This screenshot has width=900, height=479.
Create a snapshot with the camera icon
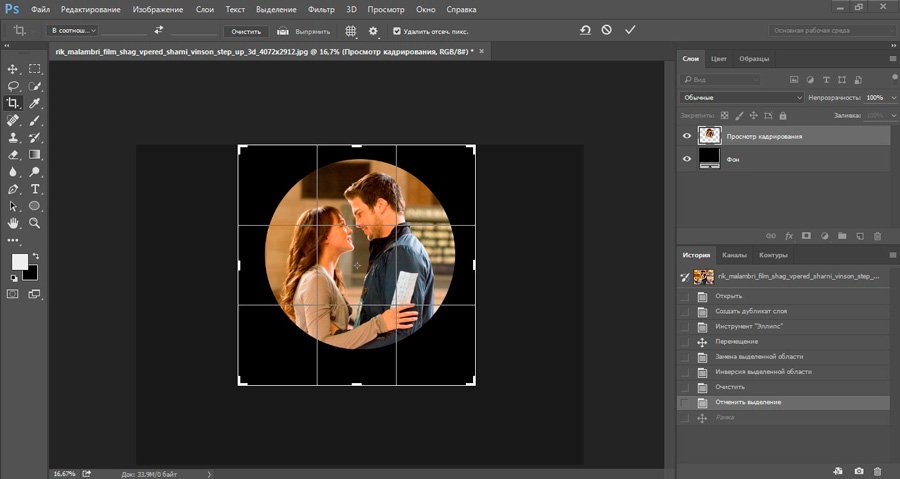(x=859, y=471)
